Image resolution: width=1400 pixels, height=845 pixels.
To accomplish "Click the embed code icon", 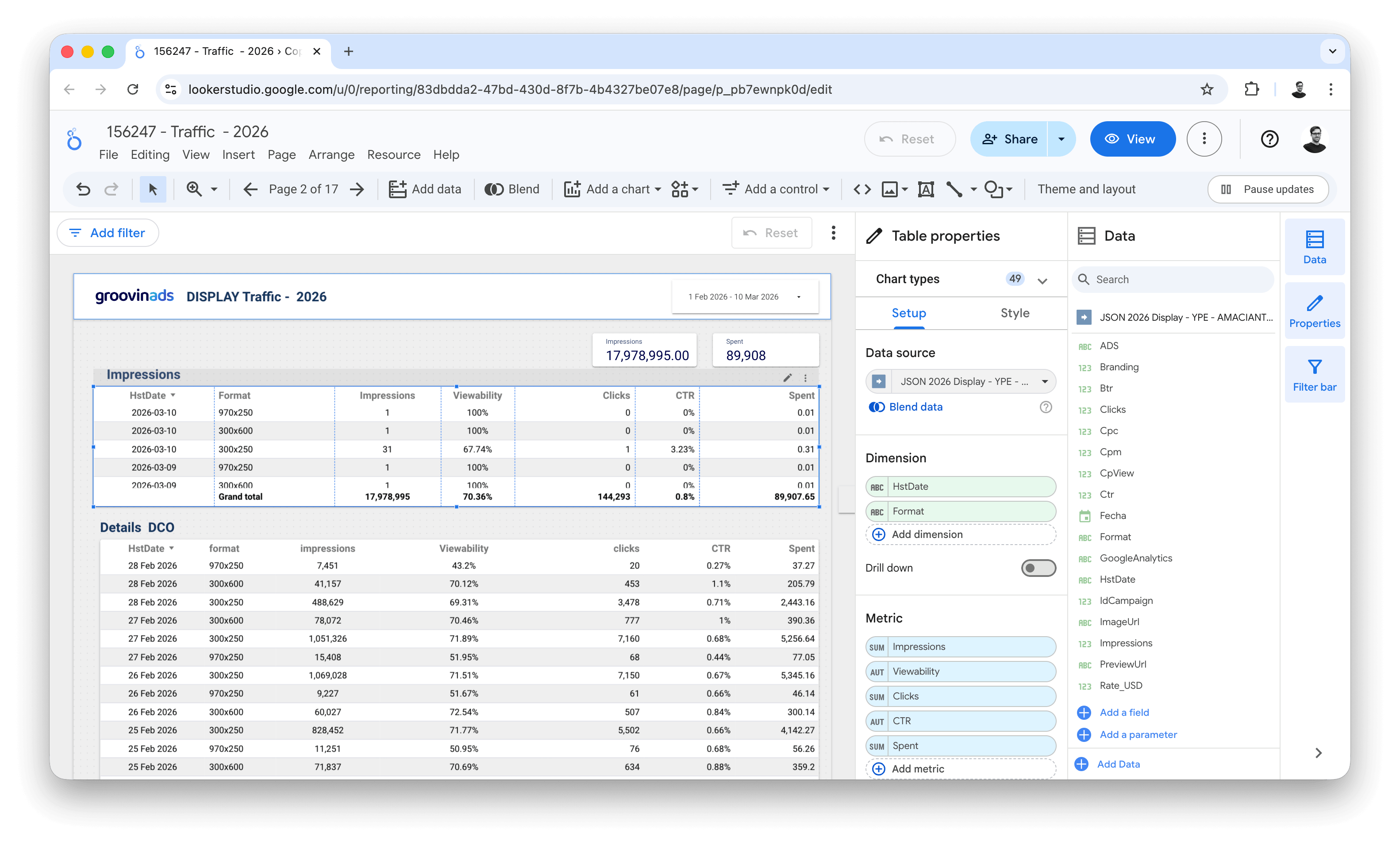I will tap(862, 189).
